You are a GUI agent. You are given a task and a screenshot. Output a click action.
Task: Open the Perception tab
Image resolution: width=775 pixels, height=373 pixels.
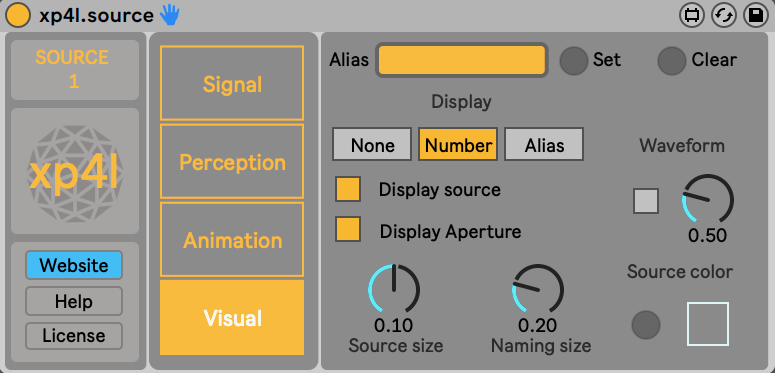point(232,162)
